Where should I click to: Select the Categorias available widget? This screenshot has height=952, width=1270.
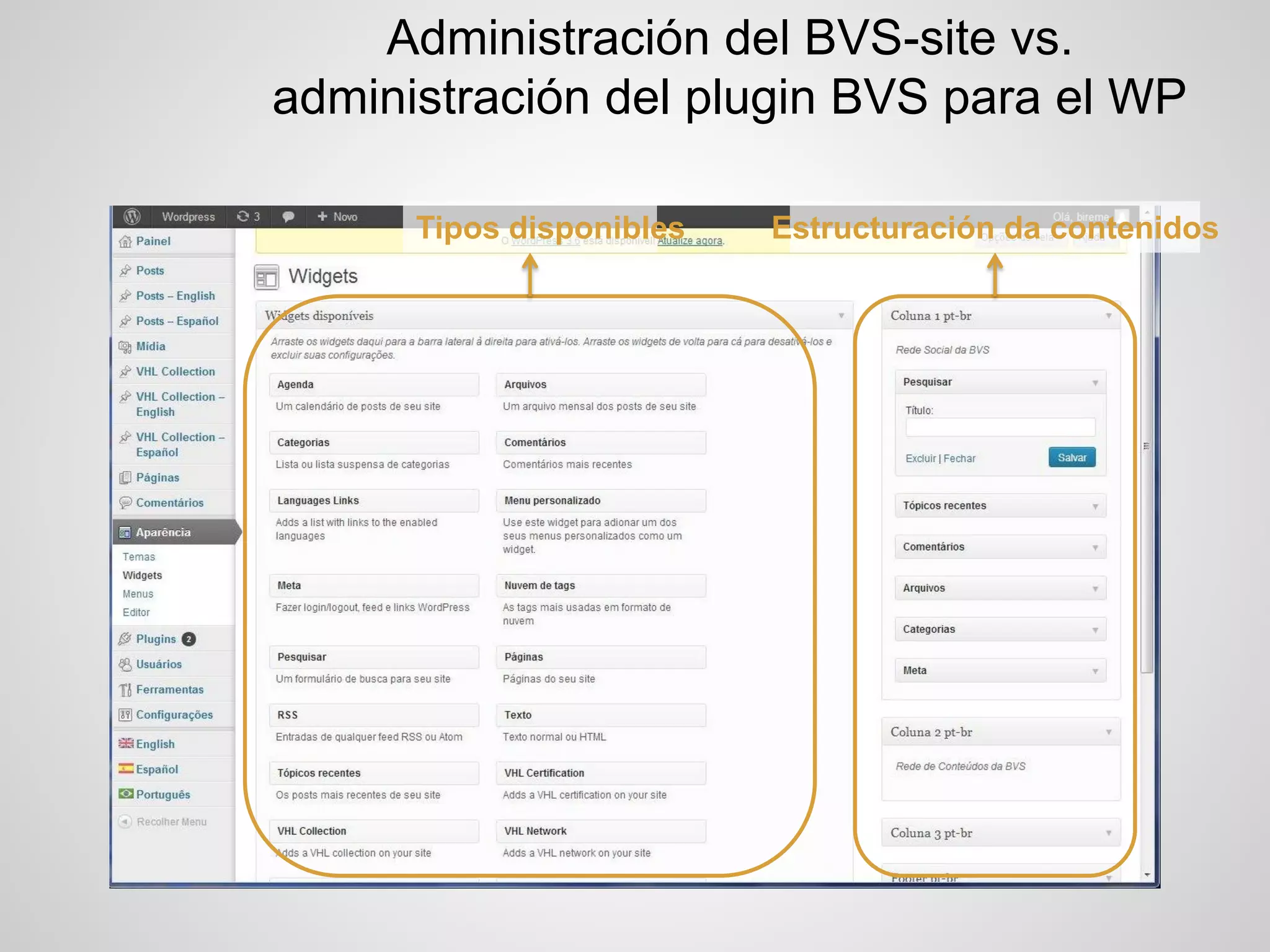374,443
